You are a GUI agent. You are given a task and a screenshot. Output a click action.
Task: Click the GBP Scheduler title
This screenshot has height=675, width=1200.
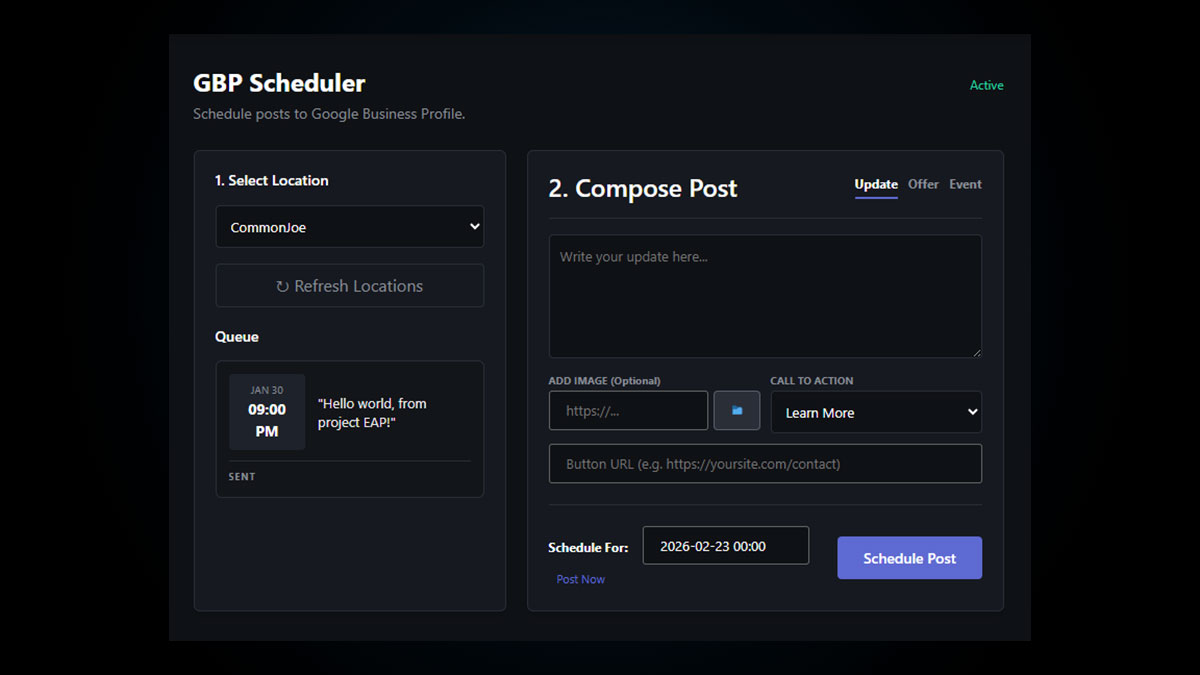tap(279, 83)
